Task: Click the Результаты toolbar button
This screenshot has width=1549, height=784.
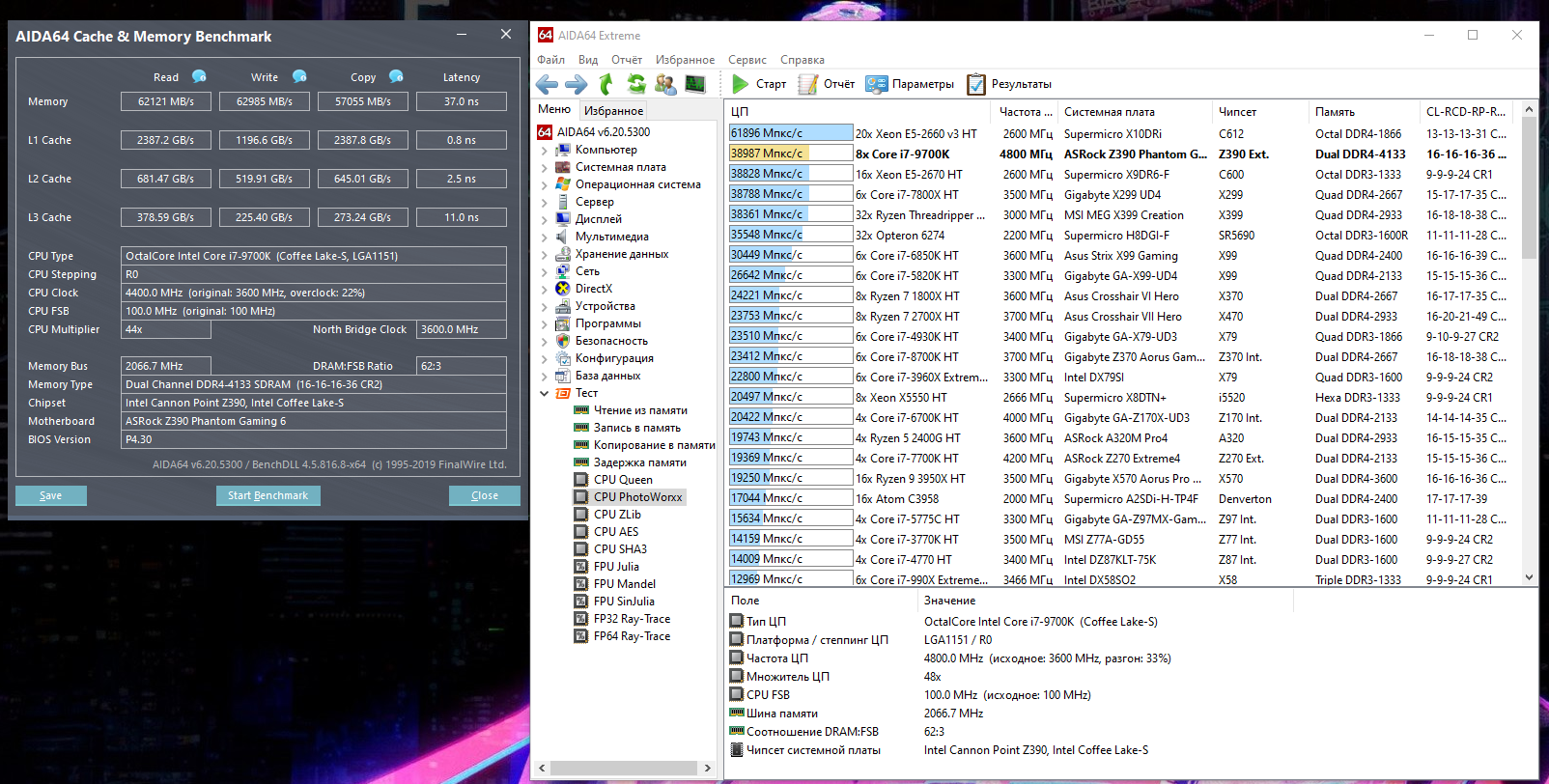Action: (x=1009, y=84)
